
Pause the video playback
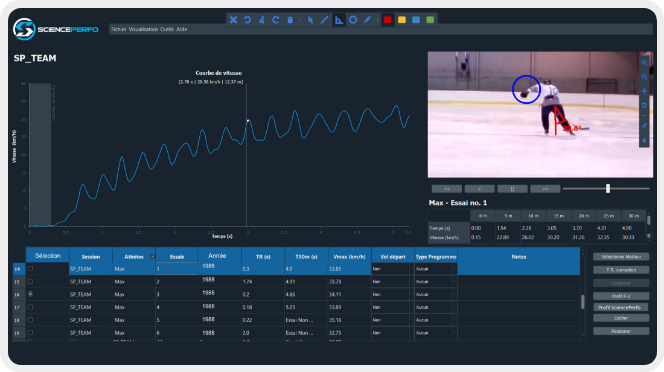[512, 189]
